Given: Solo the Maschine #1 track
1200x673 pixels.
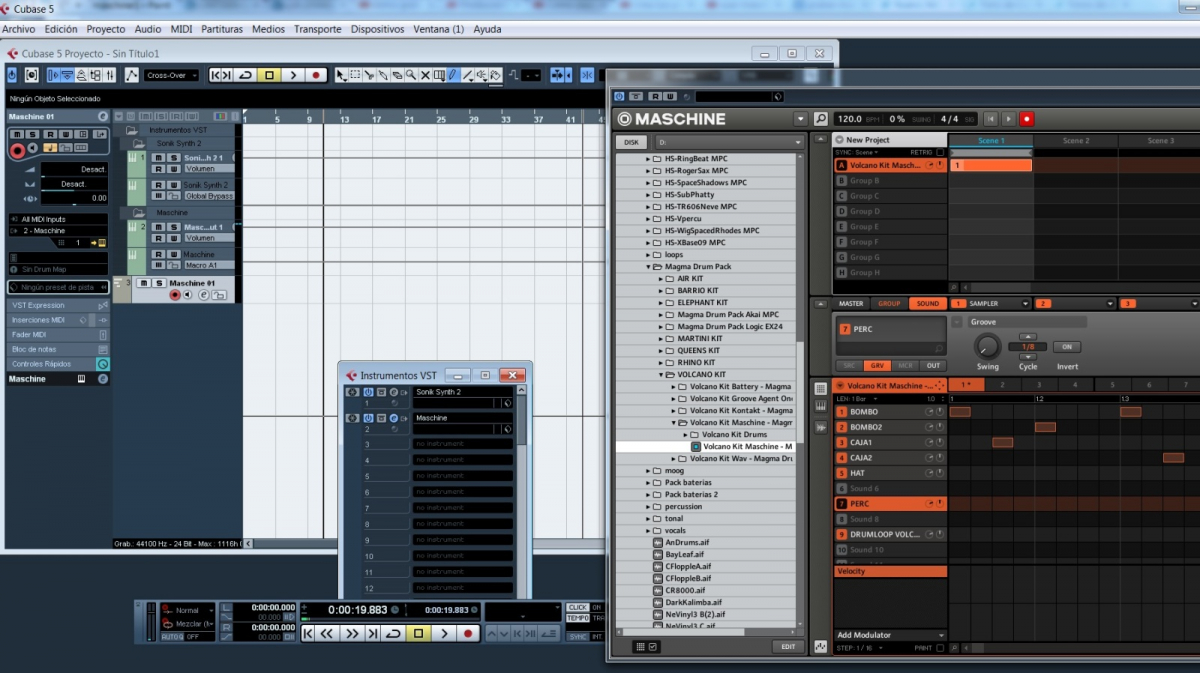Looking at the screenshot, I should (160, 283).
